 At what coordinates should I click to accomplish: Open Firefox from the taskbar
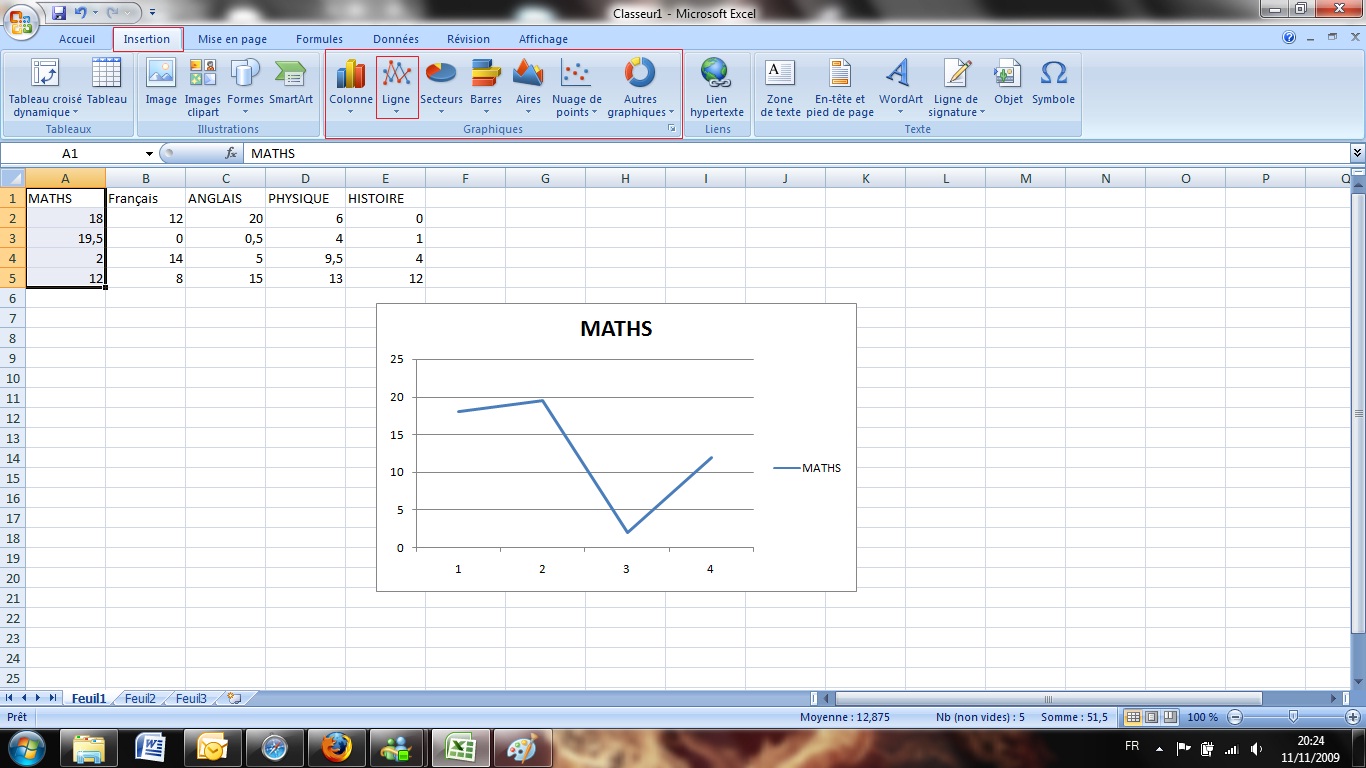337,747
